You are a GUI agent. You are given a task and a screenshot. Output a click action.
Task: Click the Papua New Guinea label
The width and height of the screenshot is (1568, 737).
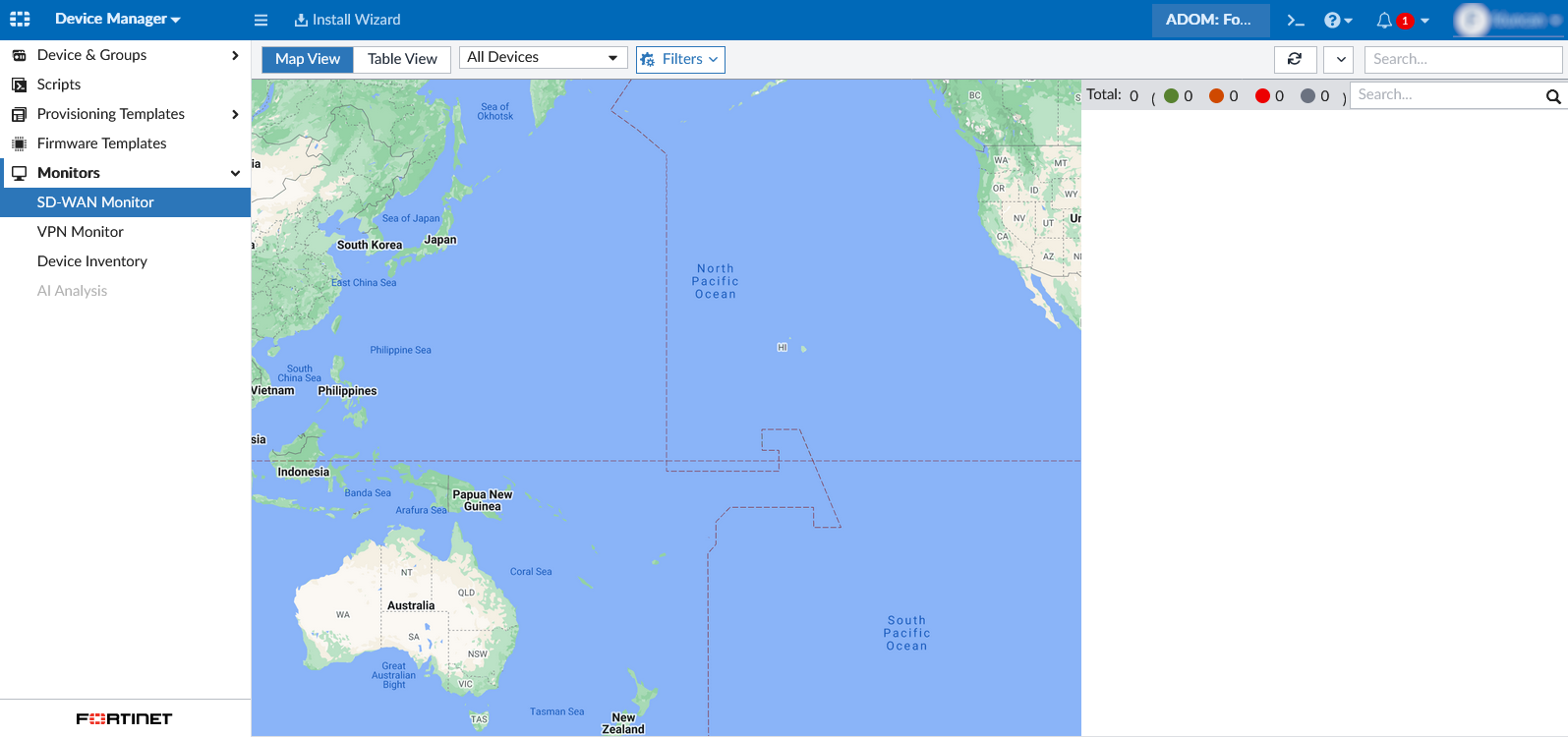pyautogui.click(x=482, y=500)
